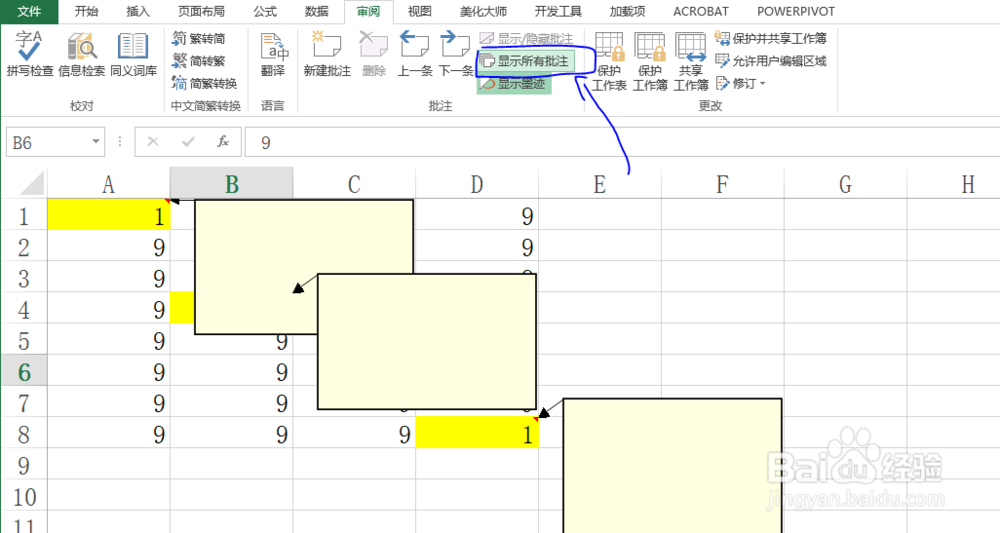Open the 同义词库 thesaurus

coord(133,54)
